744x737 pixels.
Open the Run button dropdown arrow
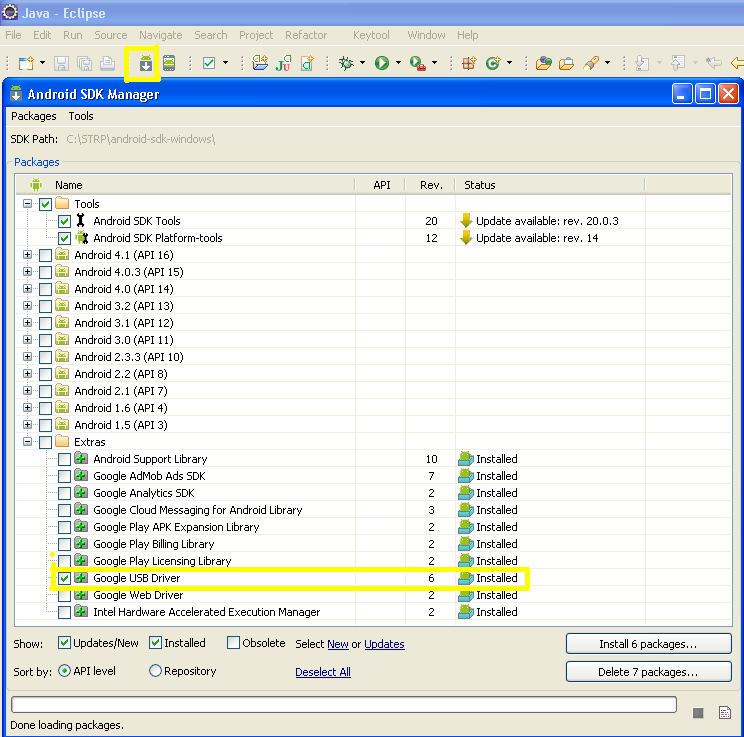(x=398, y=63)
